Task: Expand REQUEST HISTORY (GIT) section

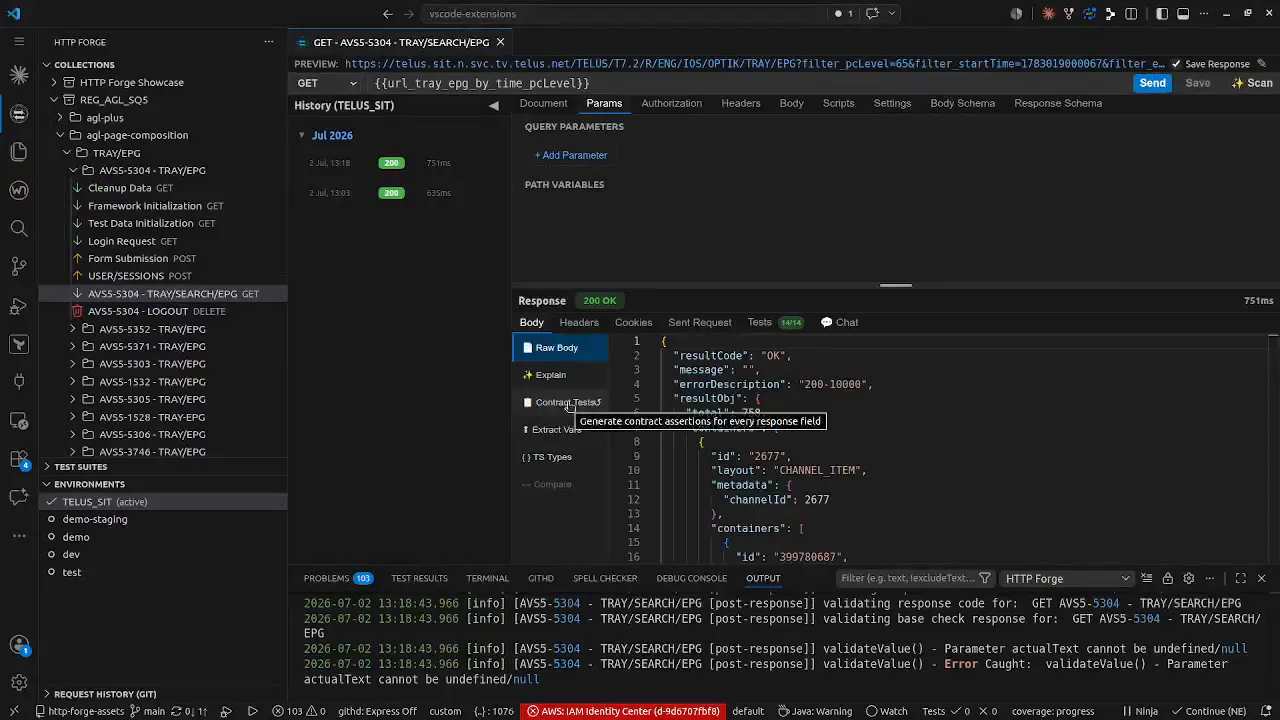Action: pyautogui.click(x=163, y=694)
